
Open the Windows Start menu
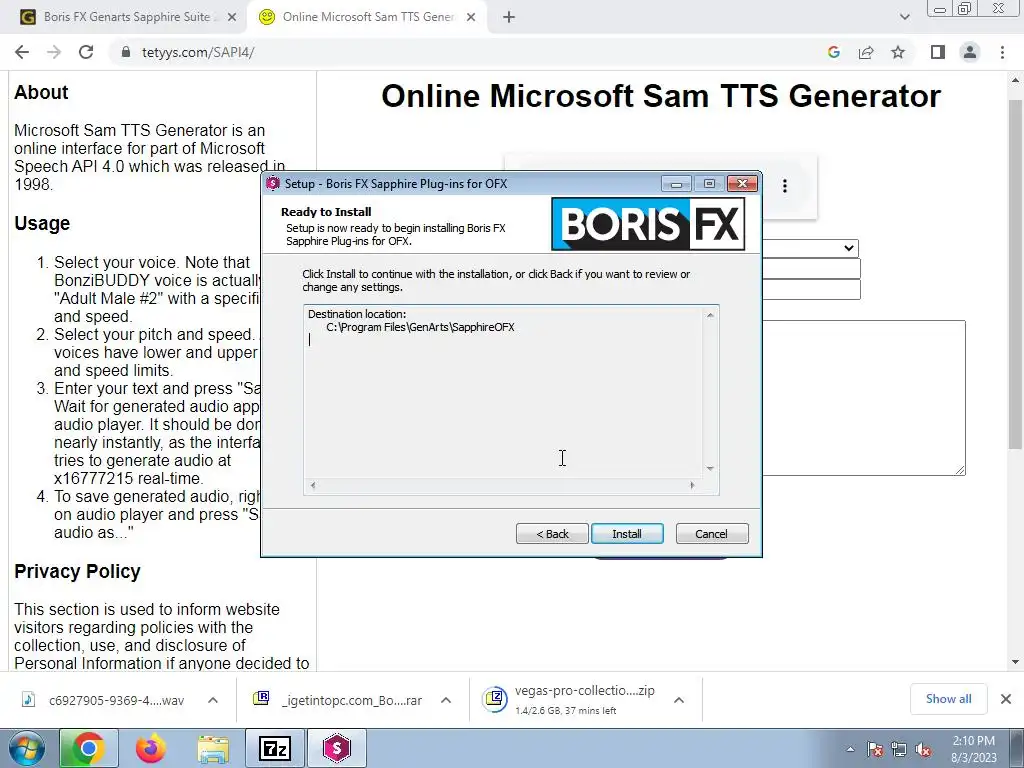pos(27,748)
